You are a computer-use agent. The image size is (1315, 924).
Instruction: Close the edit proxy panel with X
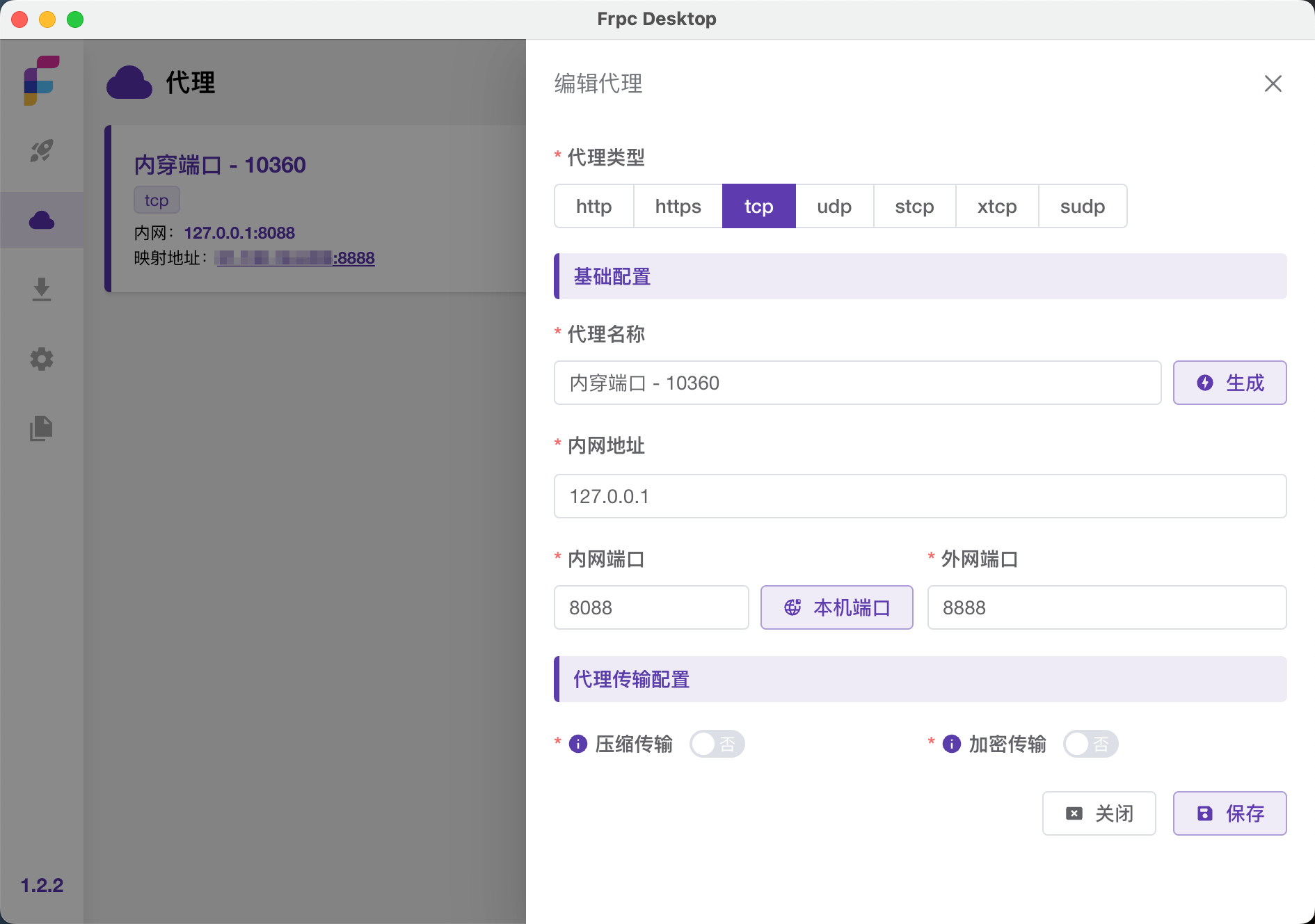1273,83
